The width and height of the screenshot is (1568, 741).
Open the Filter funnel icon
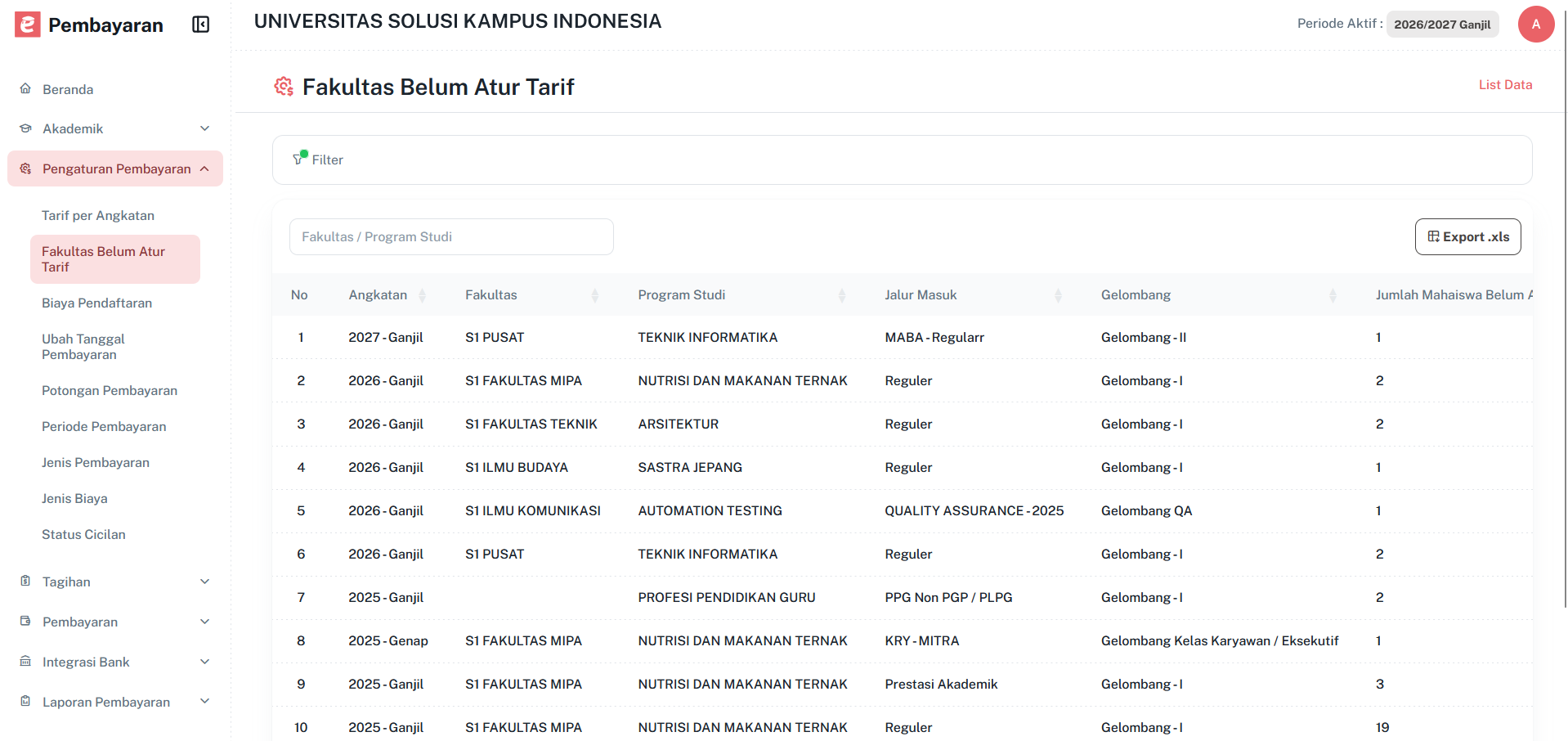click(x=298, y=159)
